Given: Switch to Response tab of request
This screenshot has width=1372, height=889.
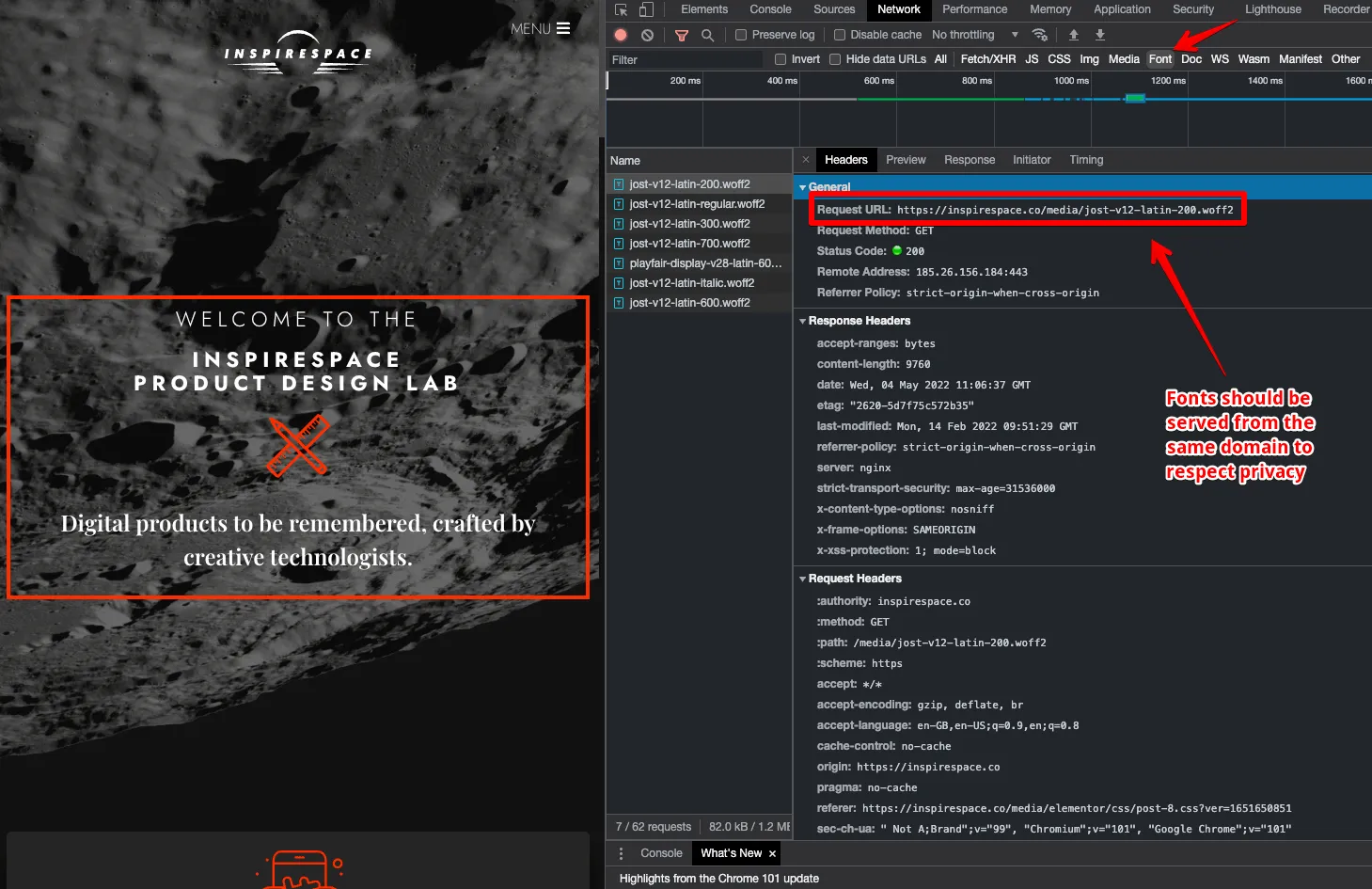Looking at the screenshot, I should 970,160.
